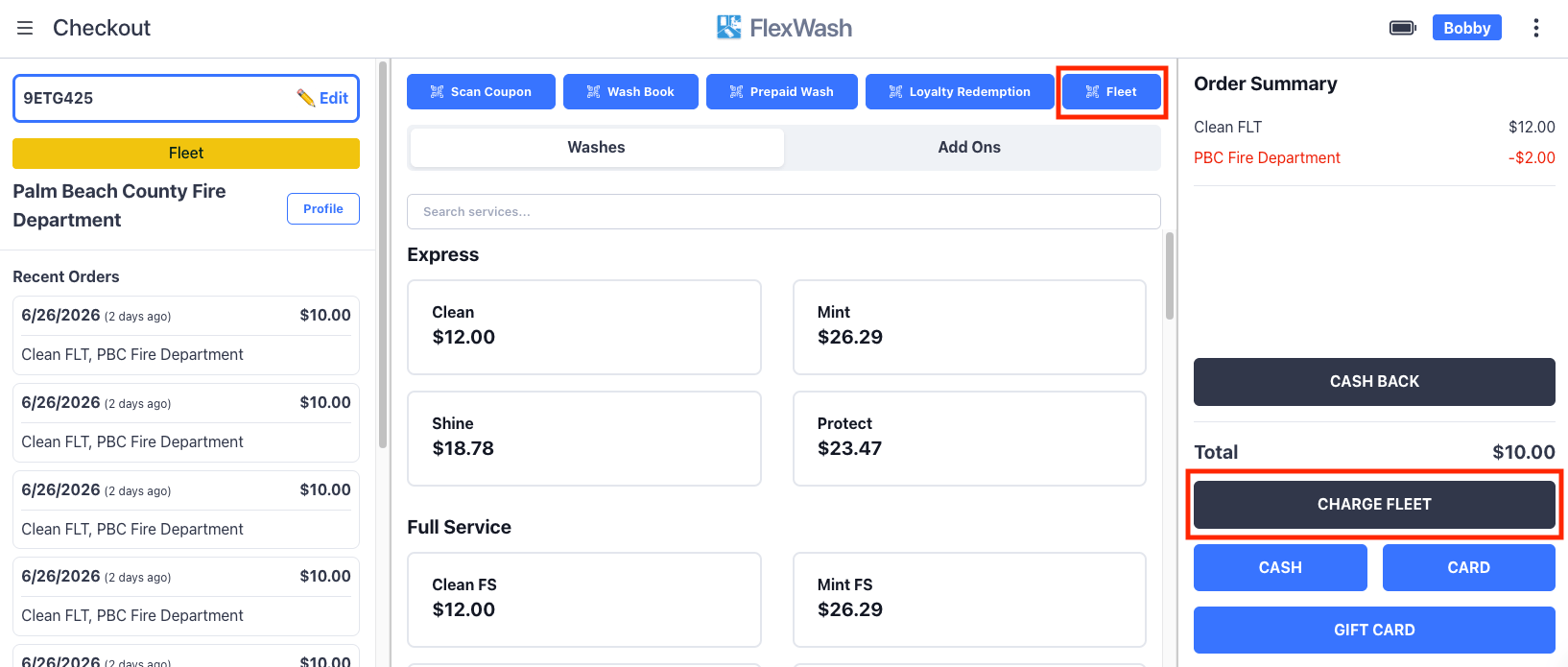Switch to the Washes tab

[x=596, y=148]
